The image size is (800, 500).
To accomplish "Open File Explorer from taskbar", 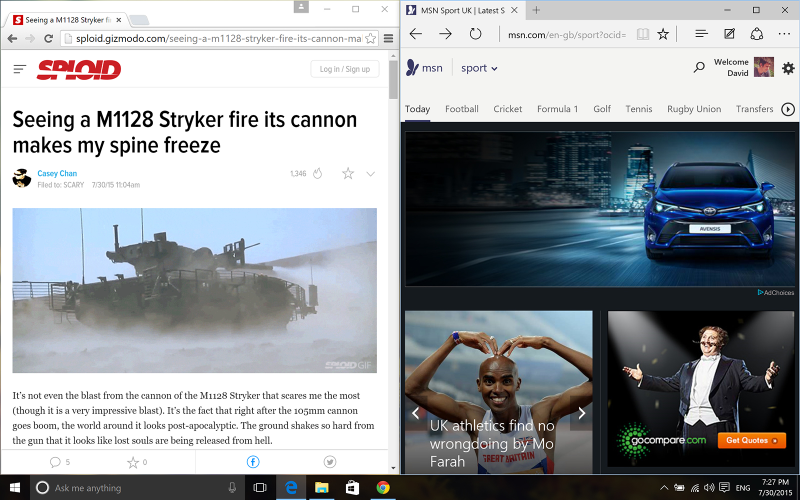I will point(321,488).
